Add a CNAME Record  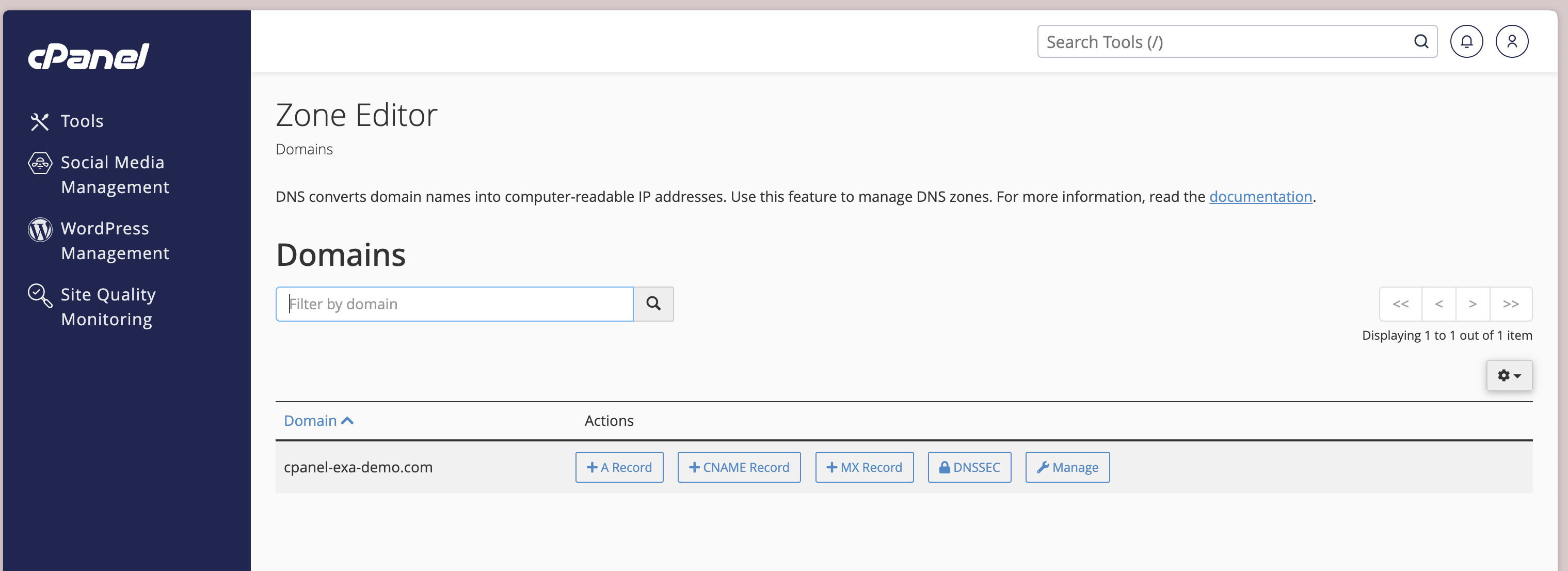pyautogui.click(x=739, y=468)
